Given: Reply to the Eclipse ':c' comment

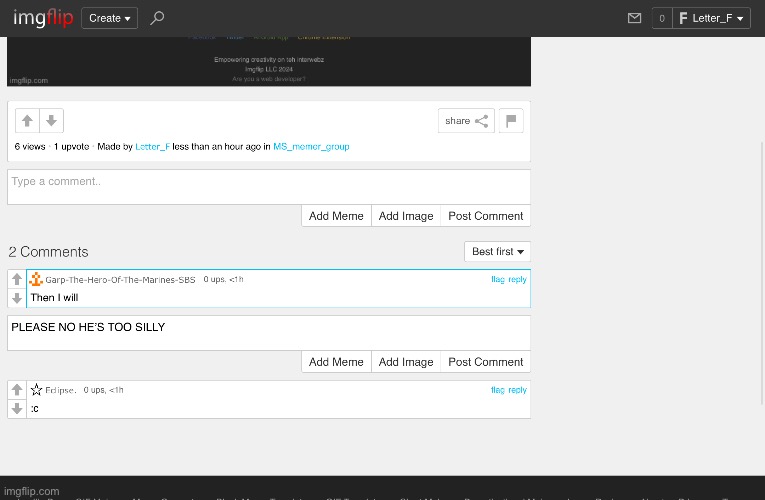Looking at the screenshot, I should [517, 390].
